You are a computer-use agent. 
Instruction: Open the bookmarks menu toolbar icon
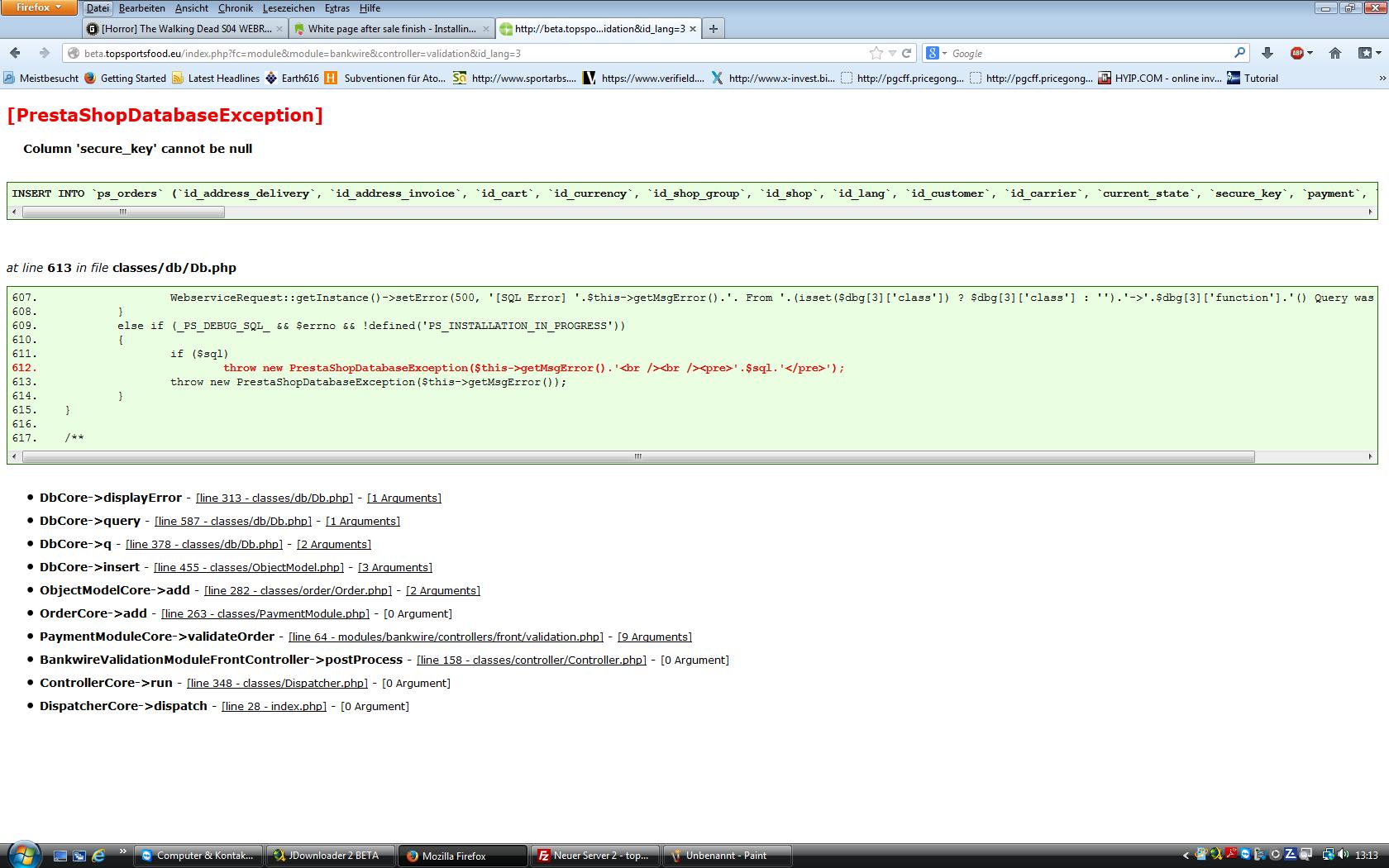(1365, 53)
